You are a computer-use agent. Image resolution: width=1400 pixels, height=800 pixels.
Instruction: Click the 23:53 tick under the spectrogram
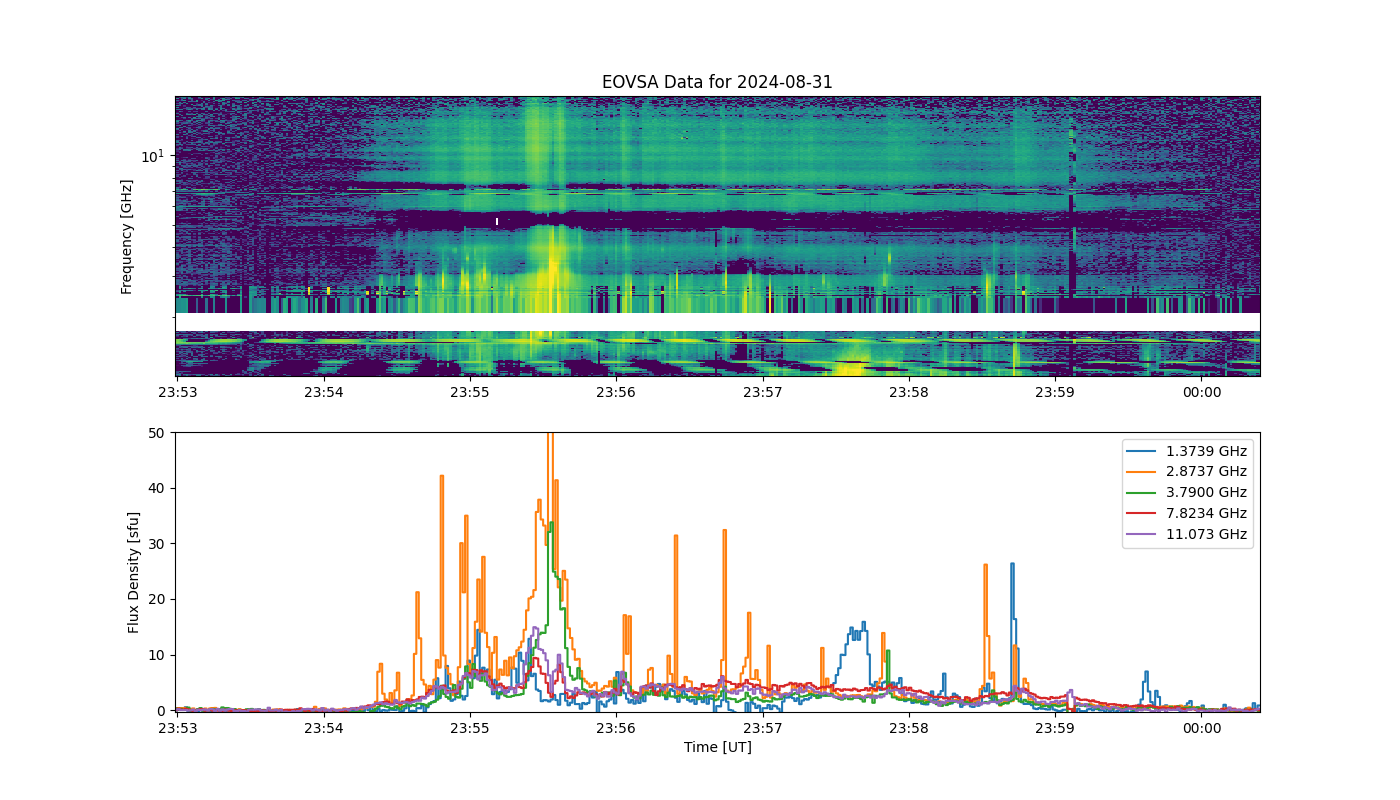177,393
